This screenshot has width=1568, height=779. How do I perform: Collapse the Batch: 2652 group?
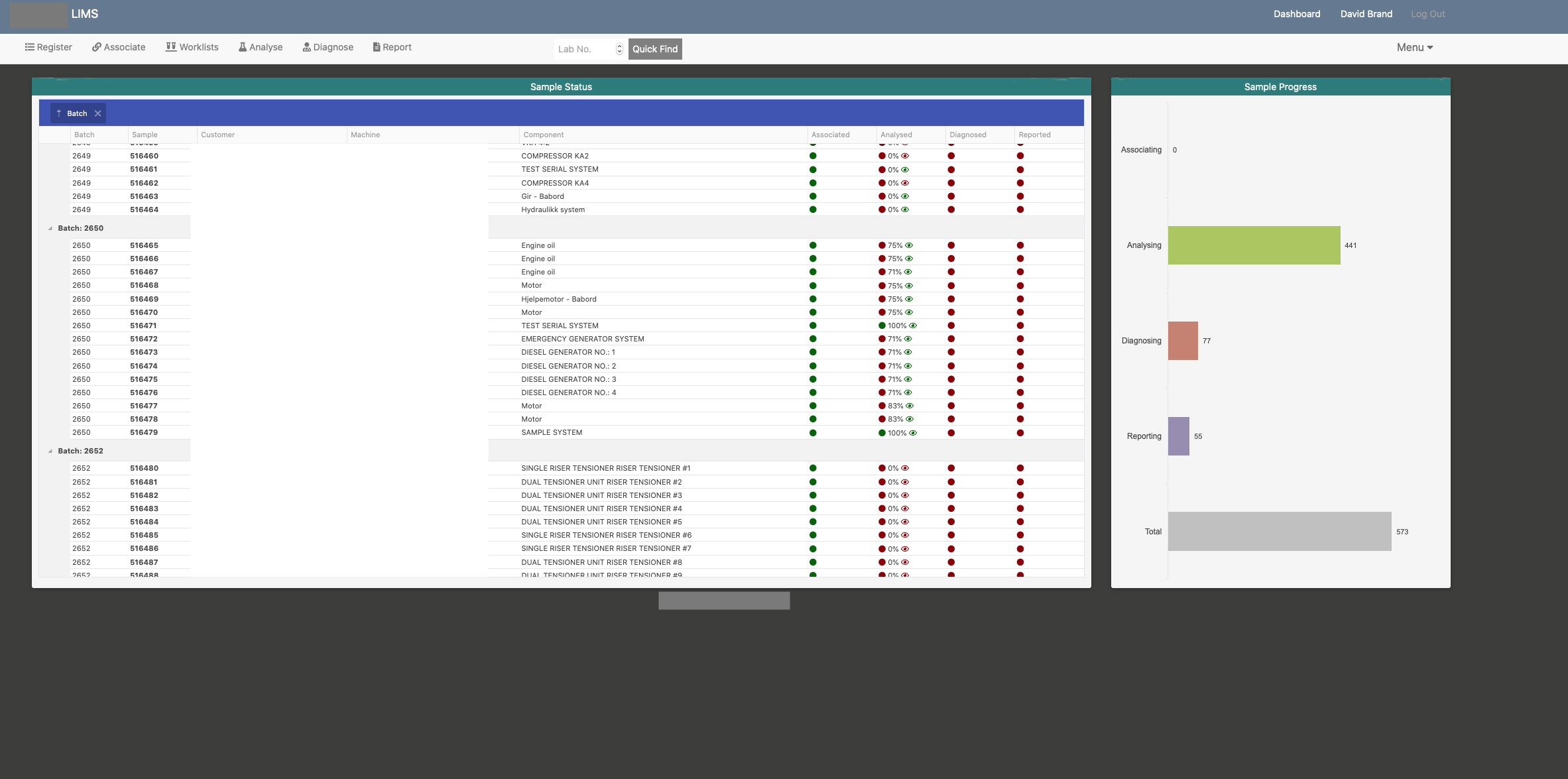pos(50,451)
